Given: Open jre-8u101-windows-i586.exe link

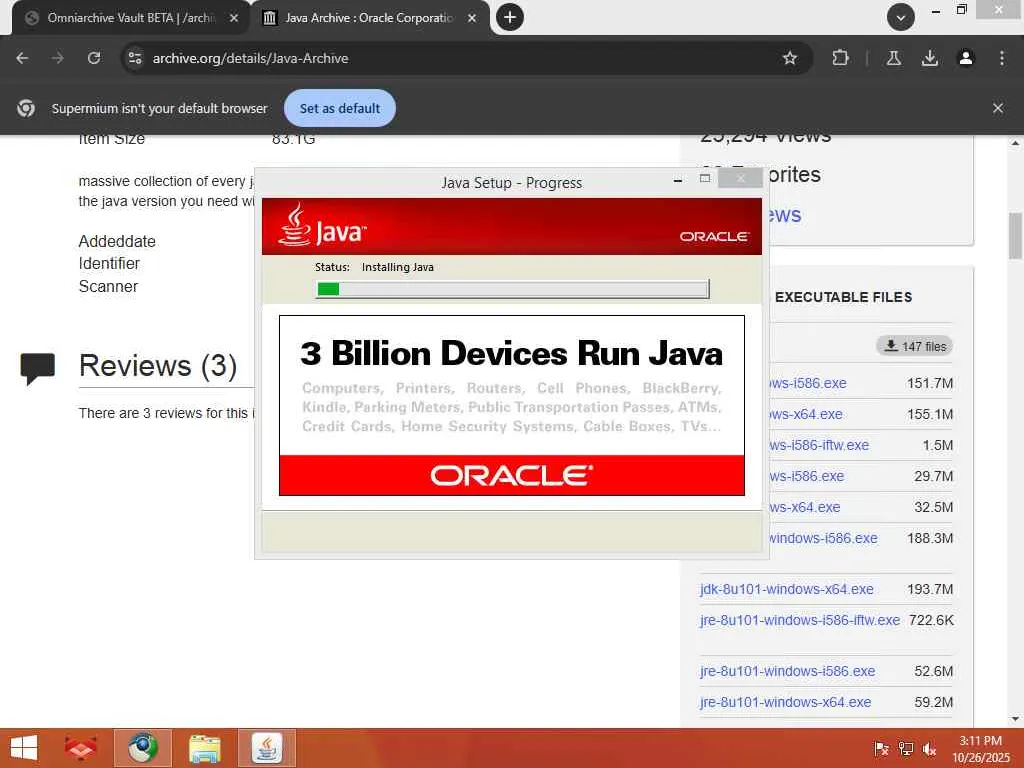Looking at the screenshot, I should [x=787, y=671].
